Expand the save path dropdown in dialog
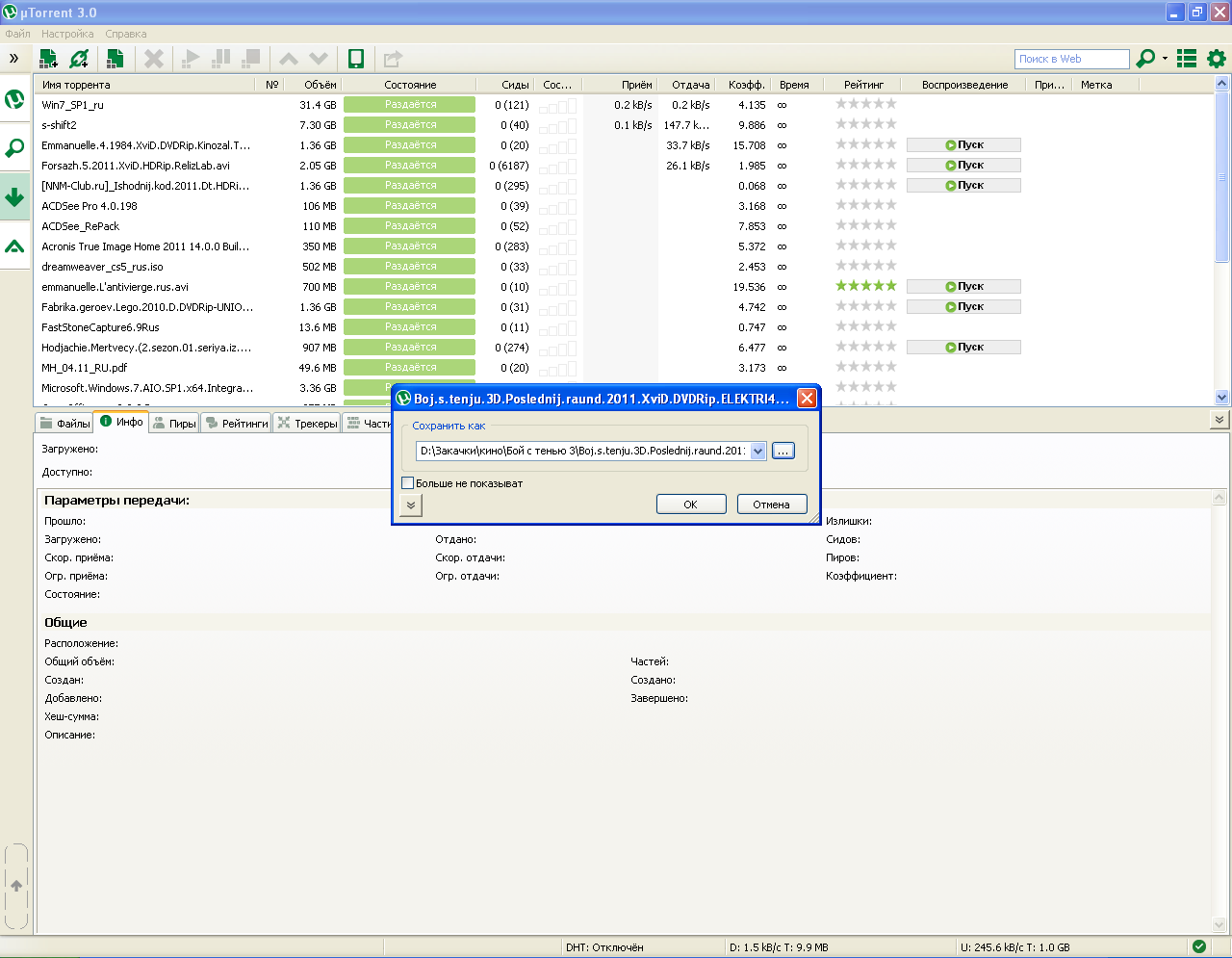Image resolution: width=1232 pixels, height=958 pixels. [757, 451]
